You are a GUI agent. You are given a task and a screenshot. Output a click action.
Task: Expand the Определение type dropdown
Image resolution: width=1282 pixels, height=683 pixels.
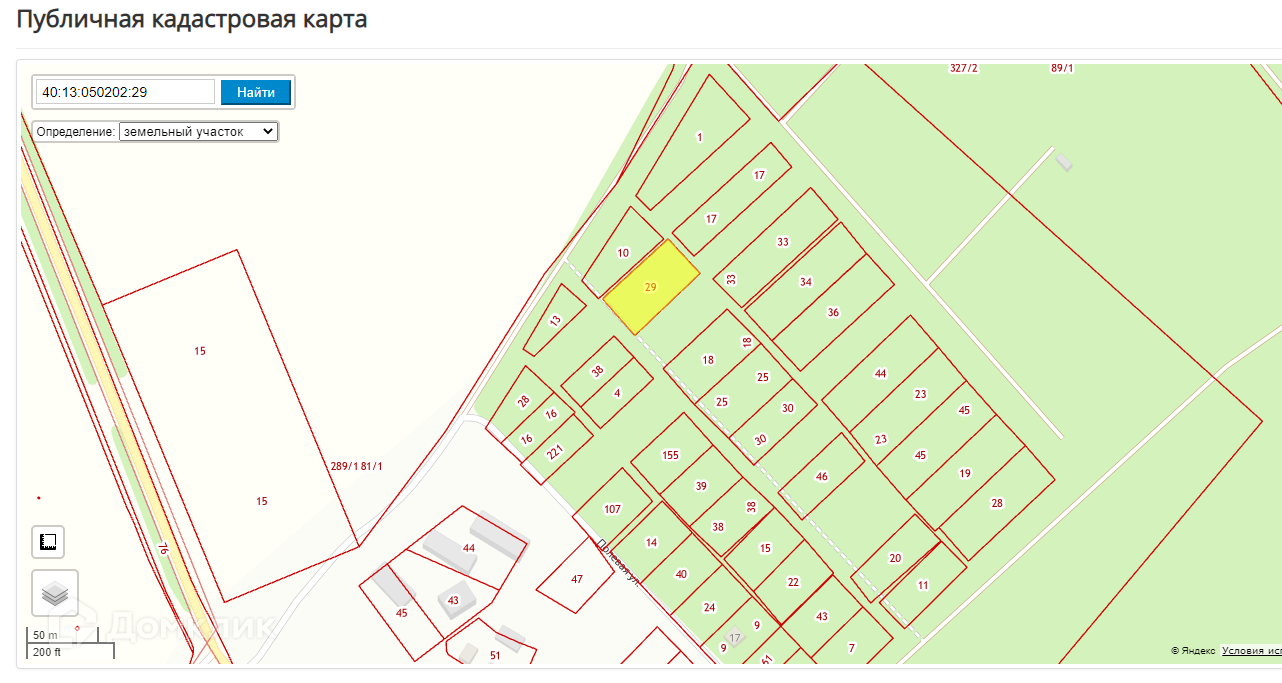198,131
